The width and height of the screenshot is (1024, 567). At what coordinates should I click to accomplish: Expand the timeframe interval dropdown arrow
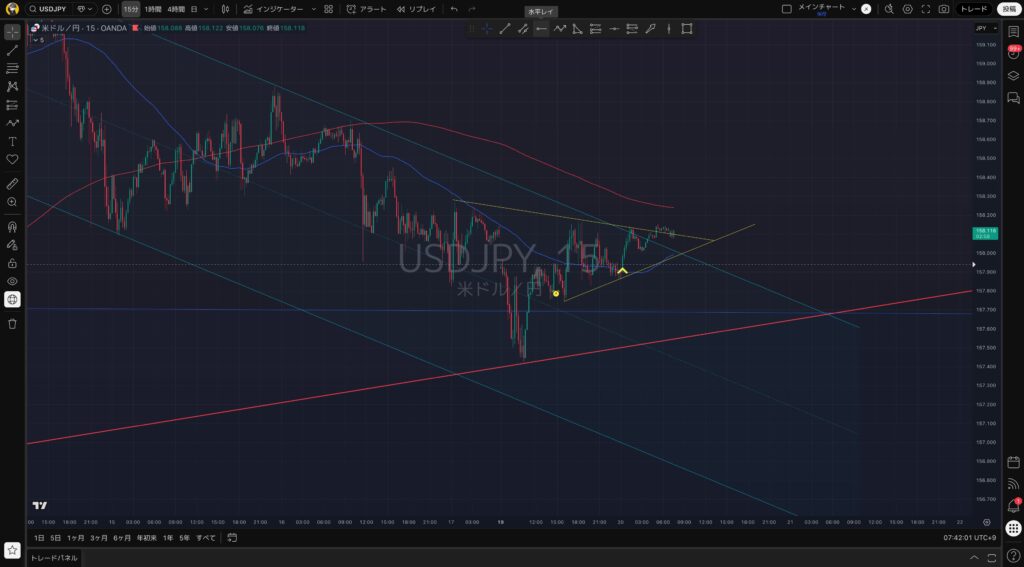tap(206, 9)
